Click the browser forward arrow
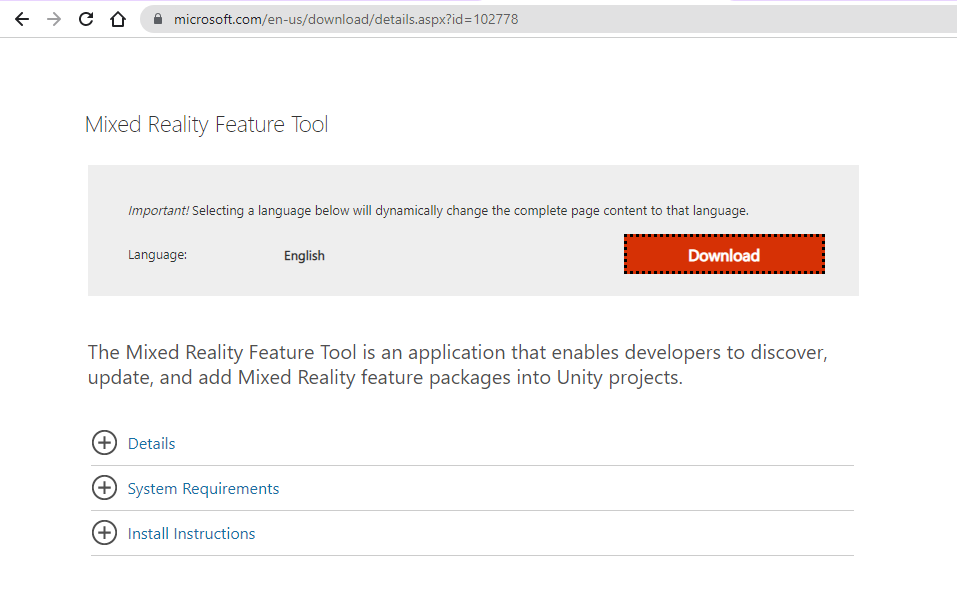 coord(54,20)
